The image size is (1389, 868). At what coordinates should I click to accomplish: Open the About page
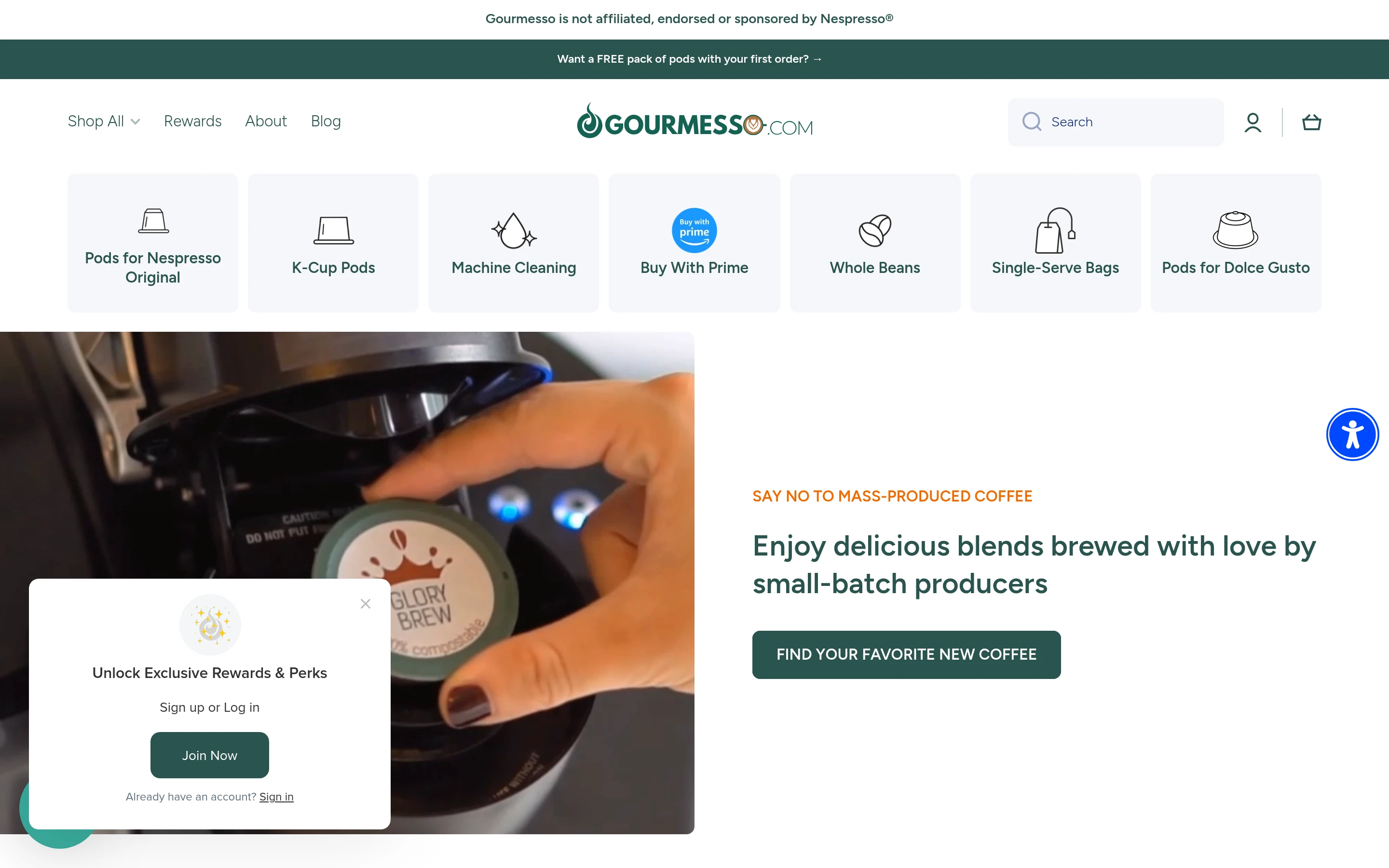(x=266, y=121)
